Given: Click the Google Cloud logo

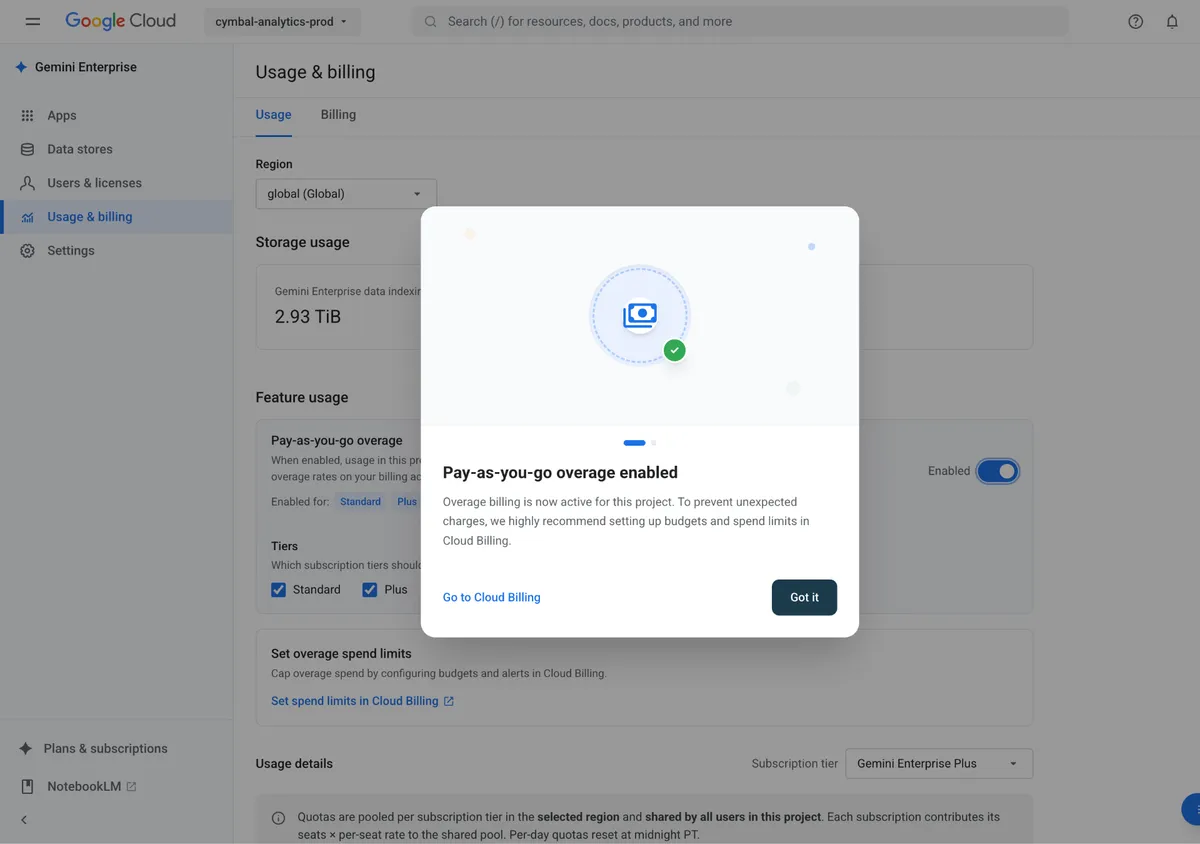Looking at the screenshot, I should [120, 21].
